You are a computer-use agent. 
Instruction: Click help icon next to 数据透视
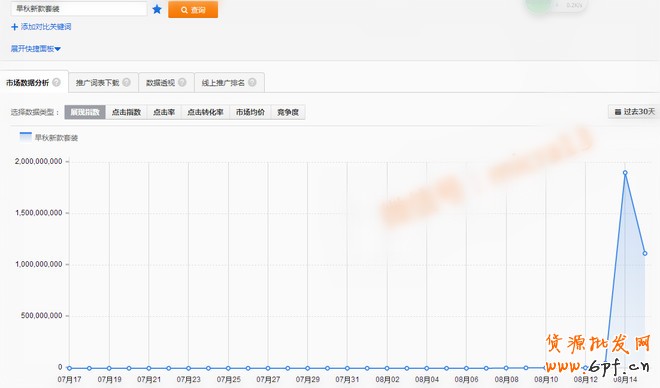pyautogui.click(x=182, y=82)
